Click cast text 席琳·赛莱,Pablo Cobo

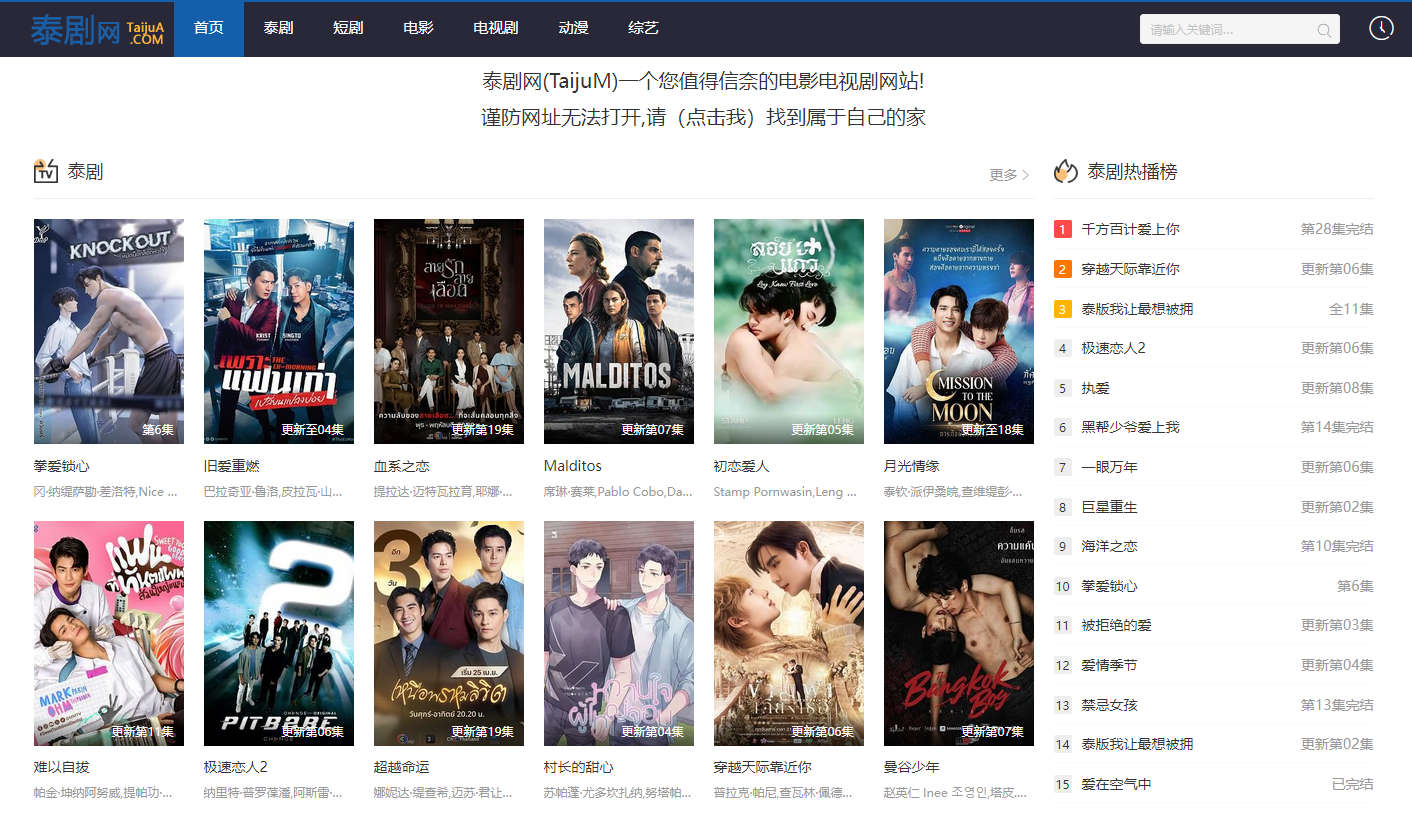click(619, 491)
